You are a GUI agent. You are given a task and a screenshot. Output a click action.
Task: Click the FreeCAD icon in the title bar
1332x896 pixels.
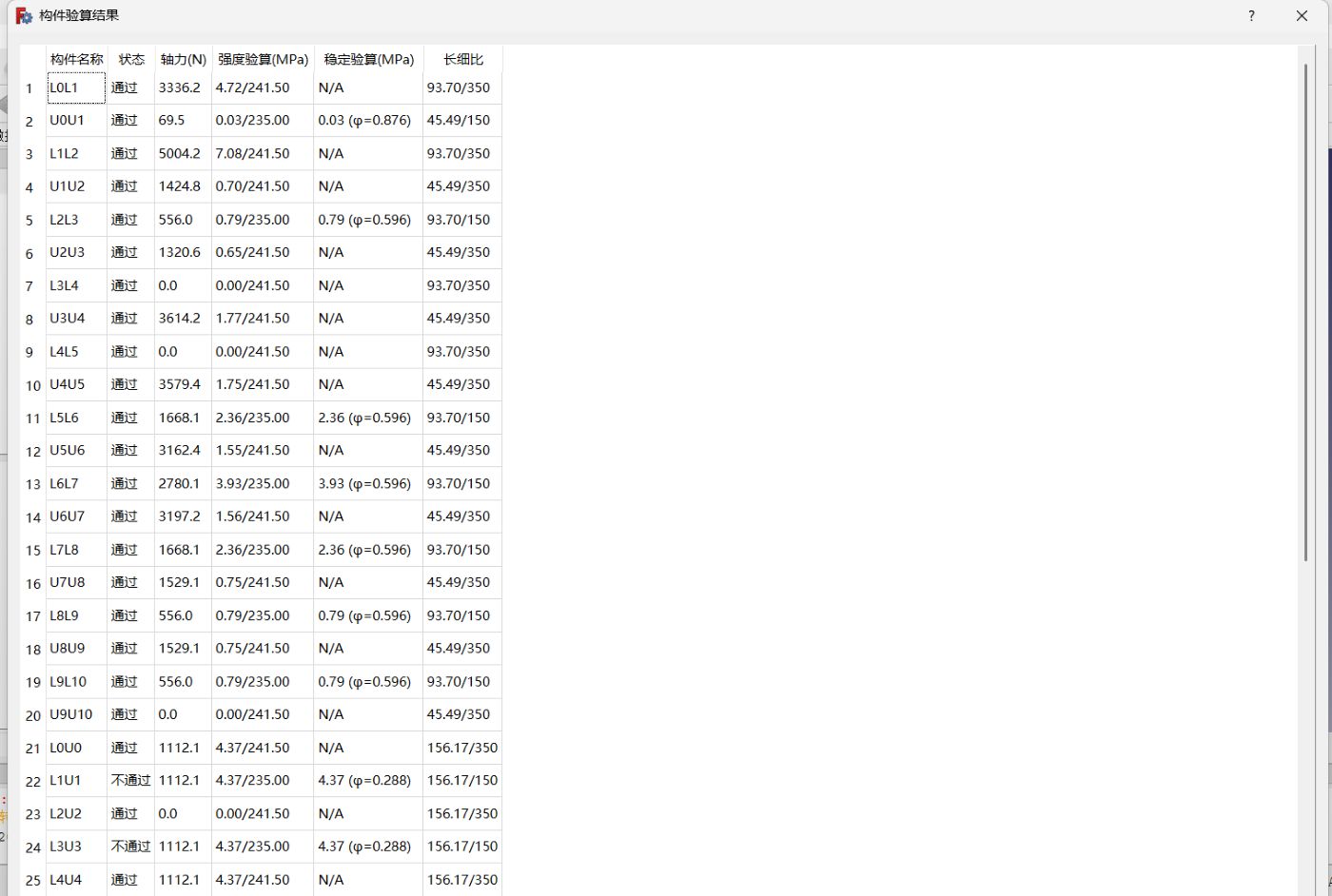click(24, 16)
